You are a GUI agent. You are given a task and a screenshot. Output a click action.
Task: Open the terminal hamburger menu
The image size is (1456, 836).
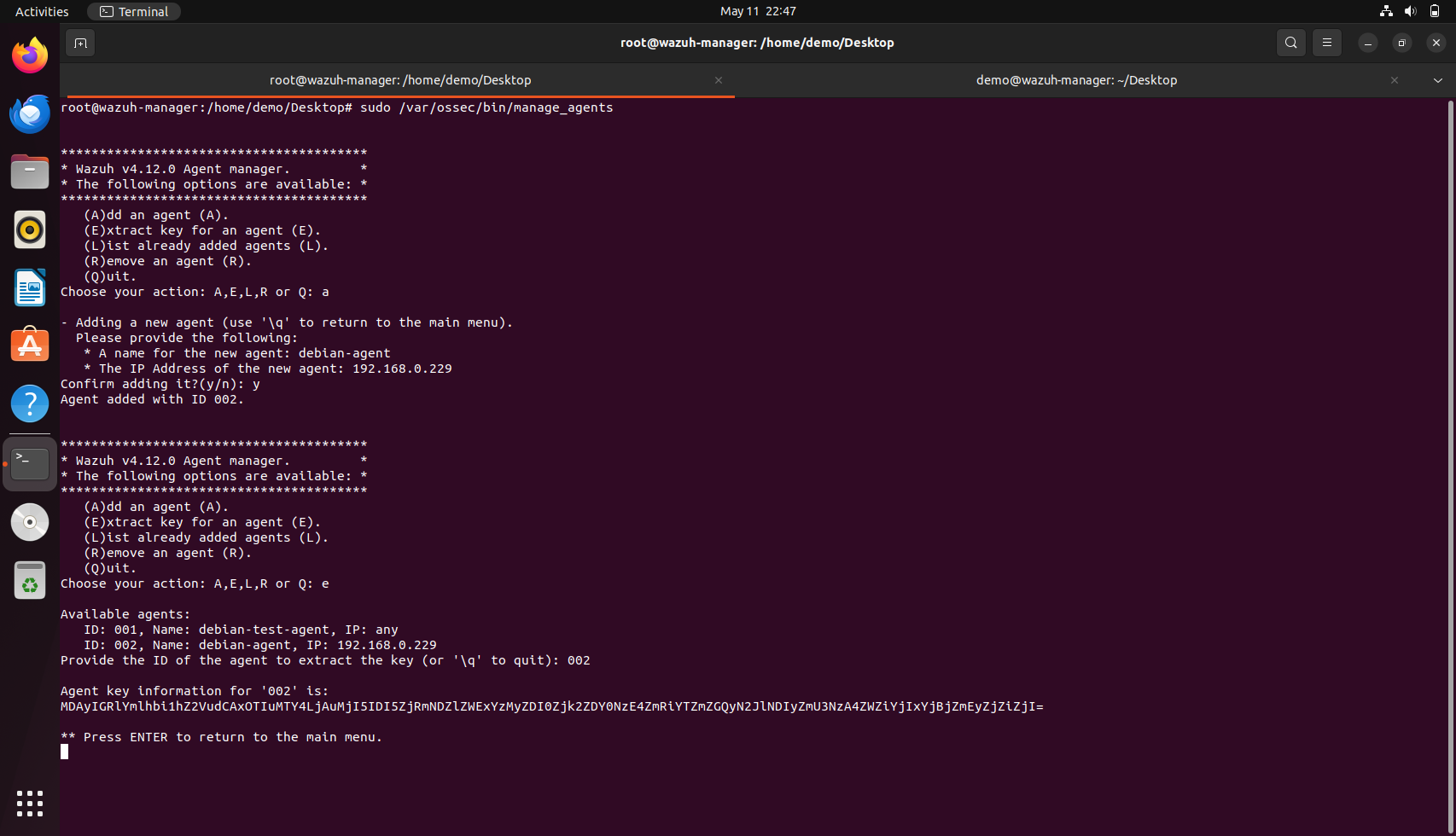[x=1326, y=43]
